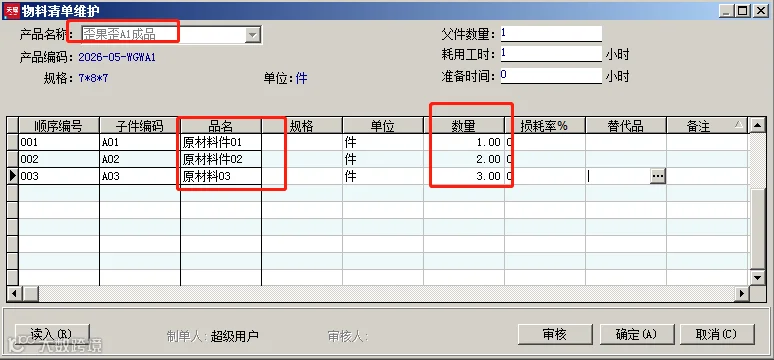The height and width of the screenshot is (360, 774).
Task: Click the current-row arrow indicator of row 003
Action: [12, 176]
